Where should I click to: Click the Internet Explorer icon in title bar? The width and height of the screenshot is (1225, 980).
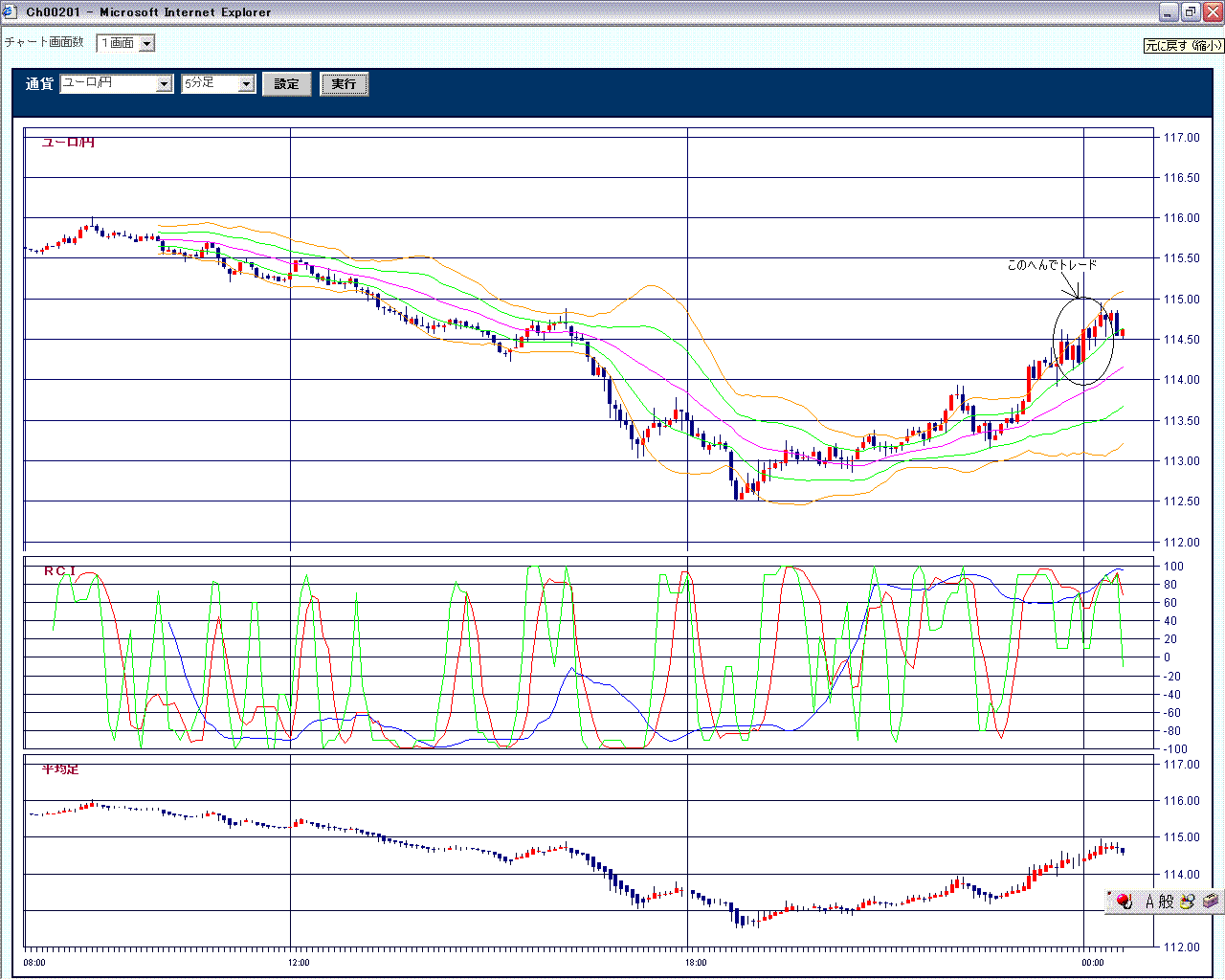(x=10, y=11)
